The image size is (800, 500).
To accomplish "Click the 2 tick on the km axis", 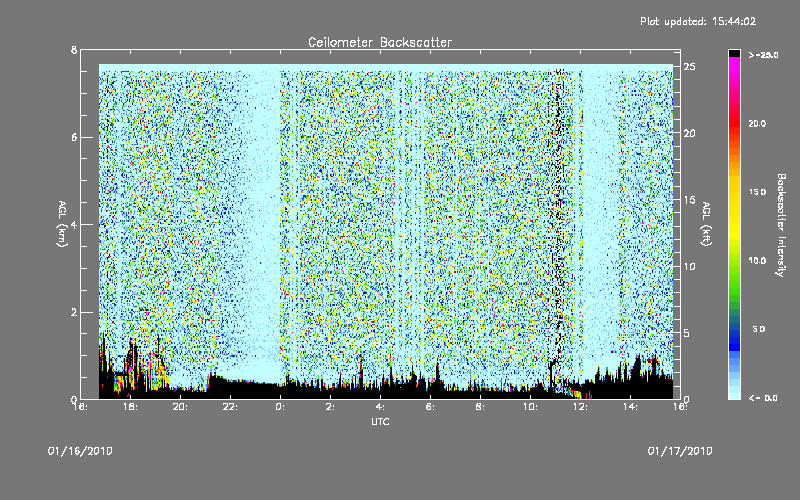I will pos(74,312).
